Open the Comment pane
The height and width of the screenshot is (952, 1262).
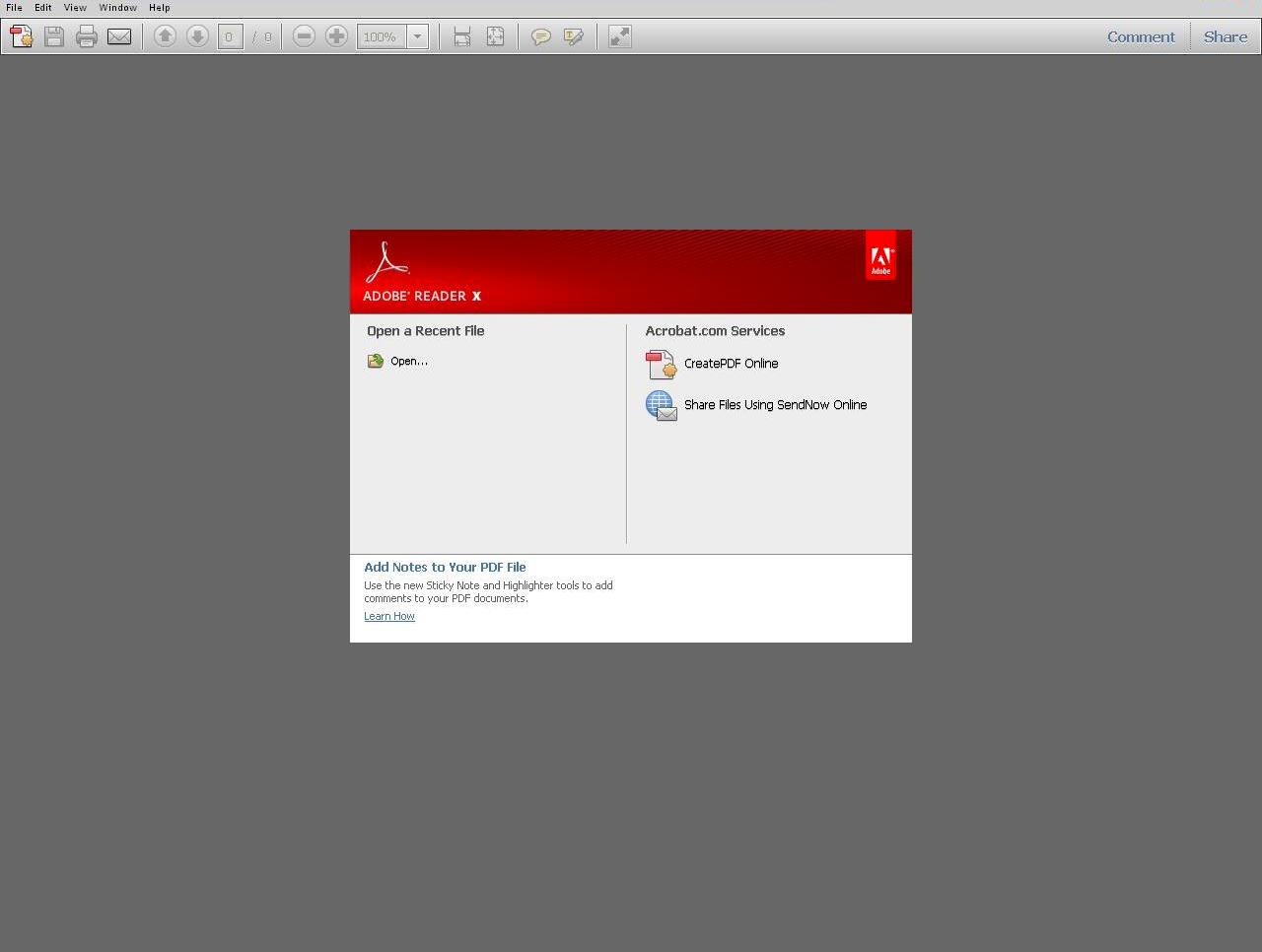click(x=1141, y=36)
